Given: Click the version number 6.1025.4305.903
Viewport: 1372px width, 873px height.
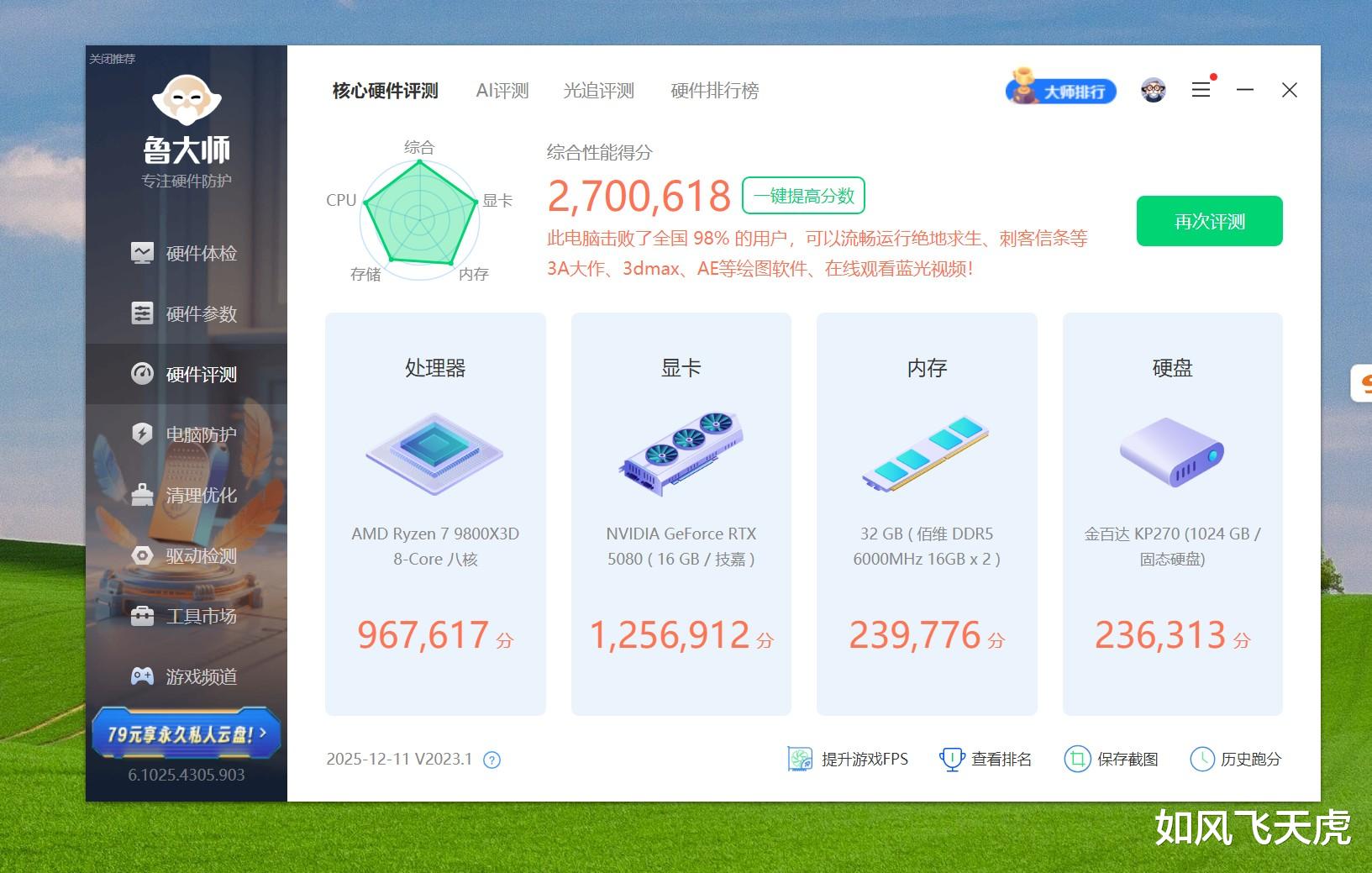Looking at the screenshot, I should [187, 776].
